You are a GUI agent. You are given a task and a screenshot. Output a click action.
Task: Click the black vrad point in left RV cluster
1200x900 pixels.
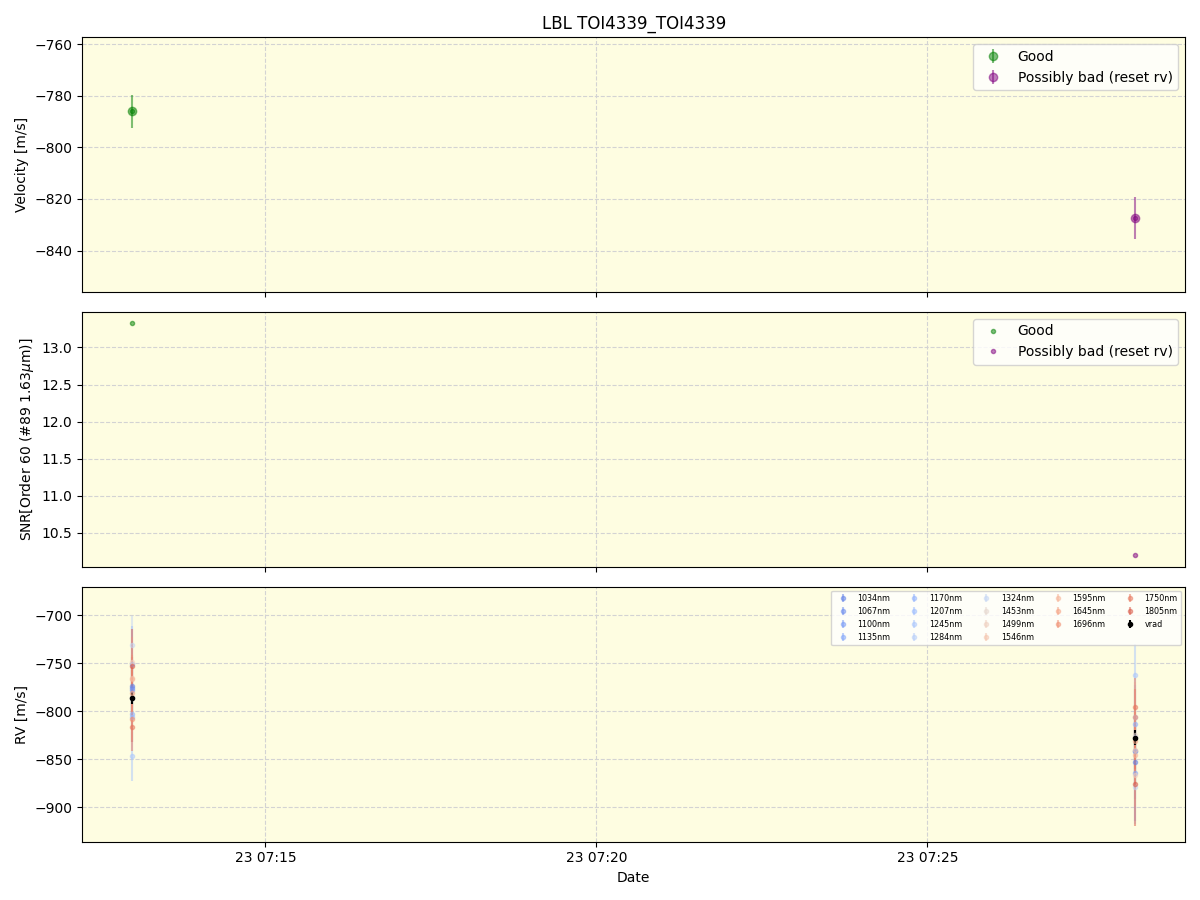tap(132, 699)
